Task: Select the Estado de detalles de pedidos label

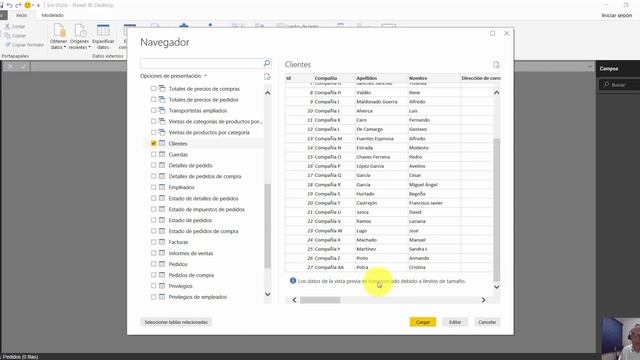Action: tap(204, 198)
